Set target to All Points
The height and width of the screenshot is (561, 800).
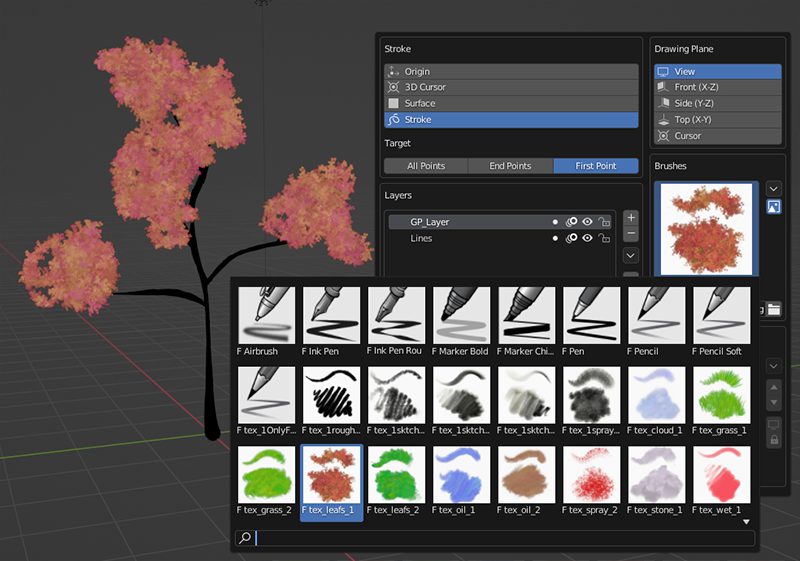[x=426, y=166]
